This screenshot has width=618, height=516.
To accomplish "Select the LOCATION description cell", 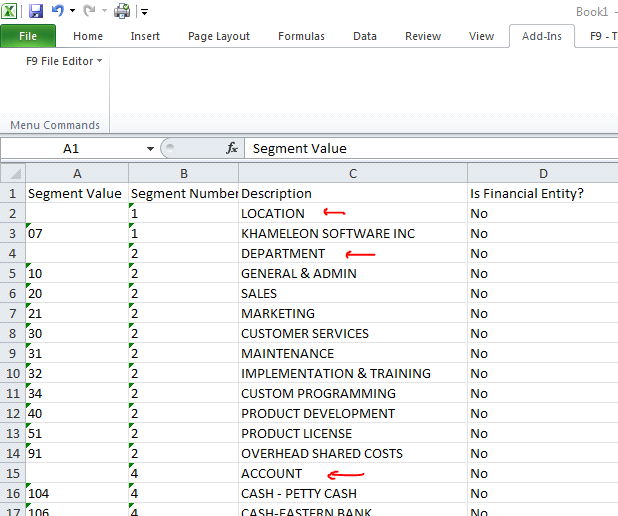I will [353, 213].
